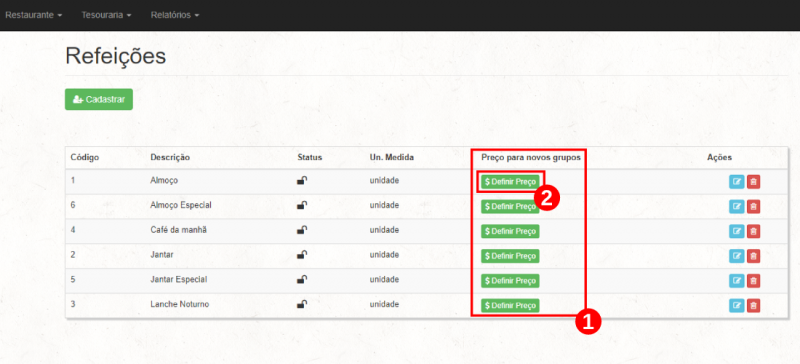Click the green Cadastrar button
The image size is (800, 364).
(99, 100)
